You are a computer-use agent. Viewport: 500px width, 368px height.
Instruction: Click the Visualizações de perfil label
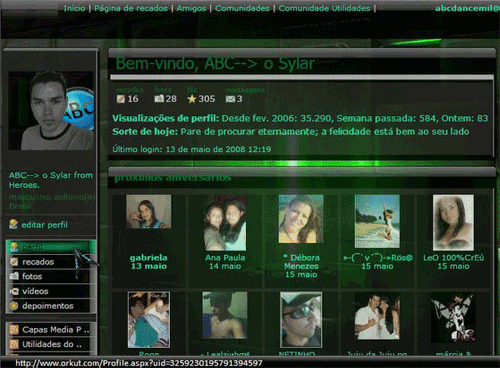[166, 118]
